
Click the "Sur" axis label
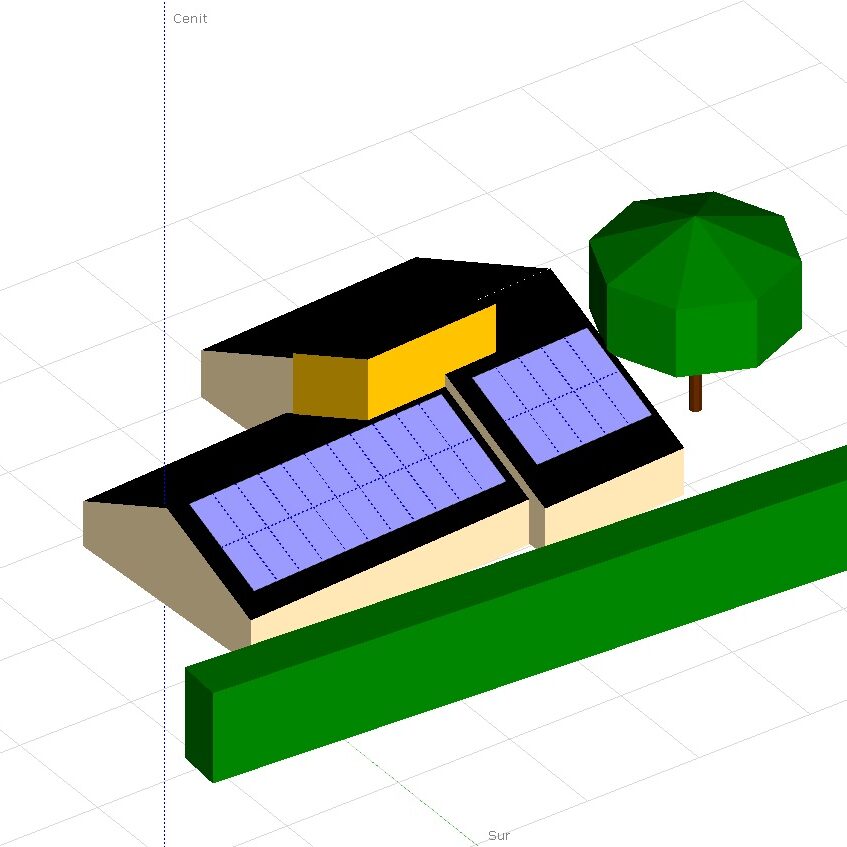(x=498, y=835)
